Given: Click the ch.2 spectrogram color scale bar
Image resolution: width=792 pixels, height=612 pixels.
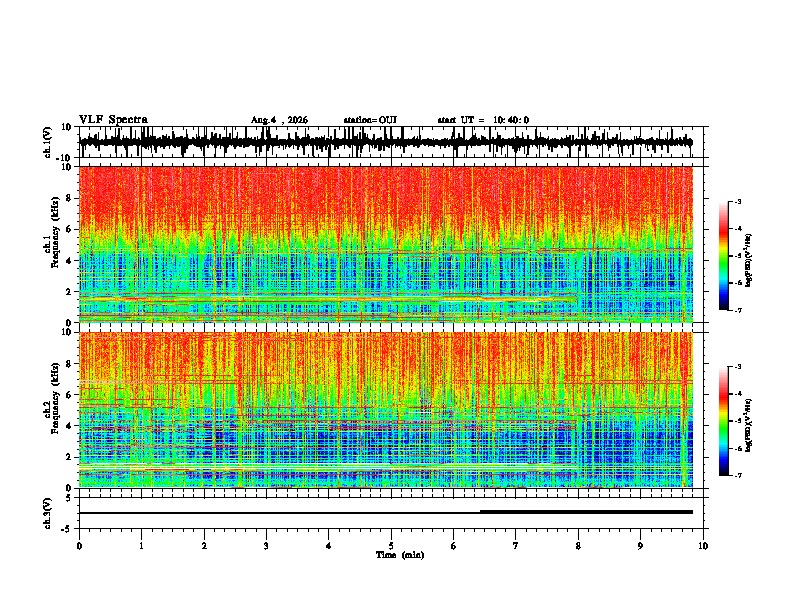Looking at the screenshot, I should click(x=723, y=421).
